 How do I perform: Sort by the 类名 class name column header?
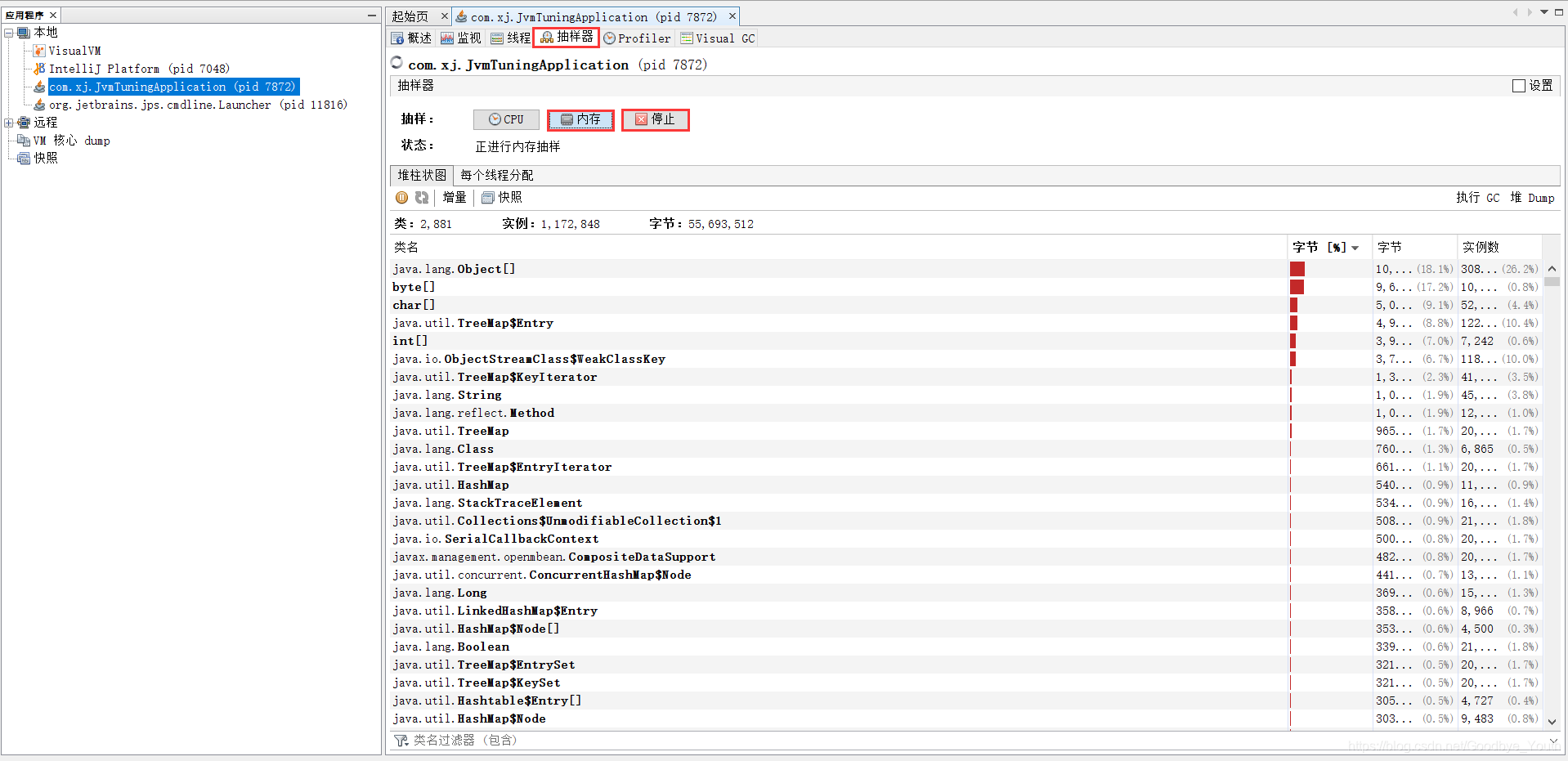coord(838,248)
